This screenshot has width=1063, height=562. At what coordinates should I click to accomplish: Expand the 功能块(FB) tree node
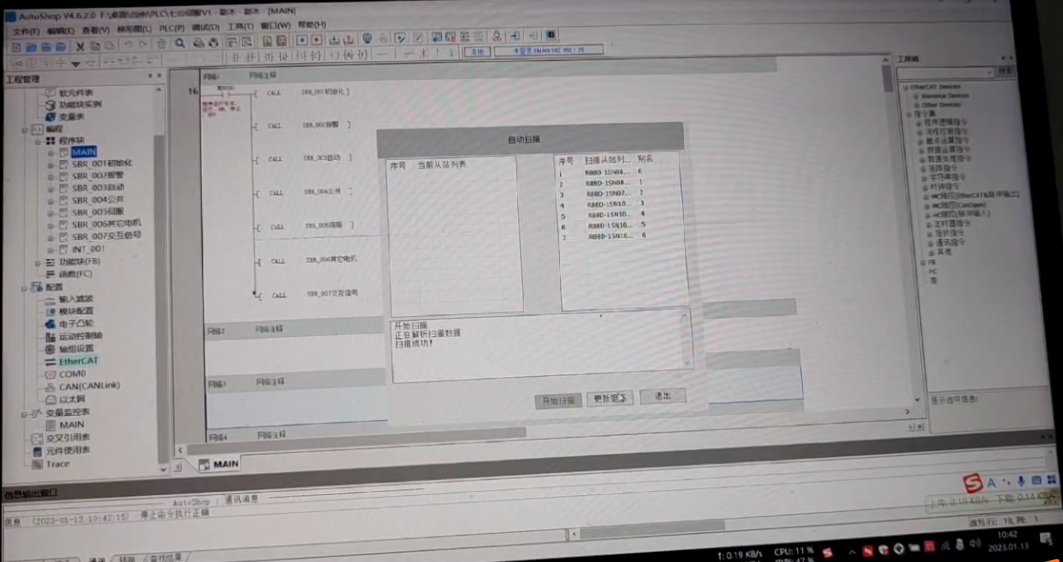coord(38,263)
